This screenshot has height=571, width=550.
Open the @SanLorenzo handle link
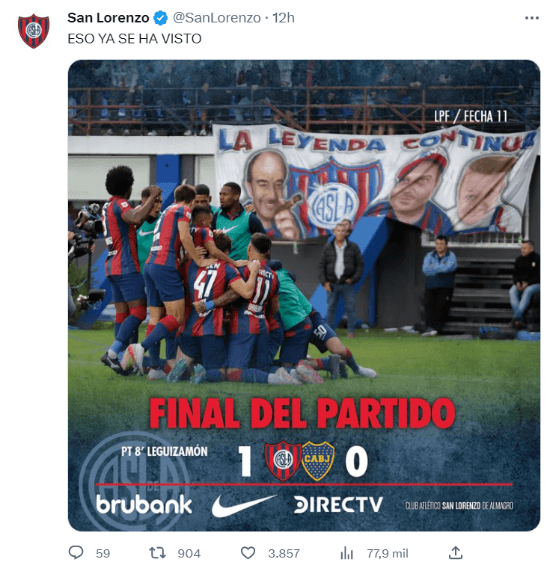(217, 18)
